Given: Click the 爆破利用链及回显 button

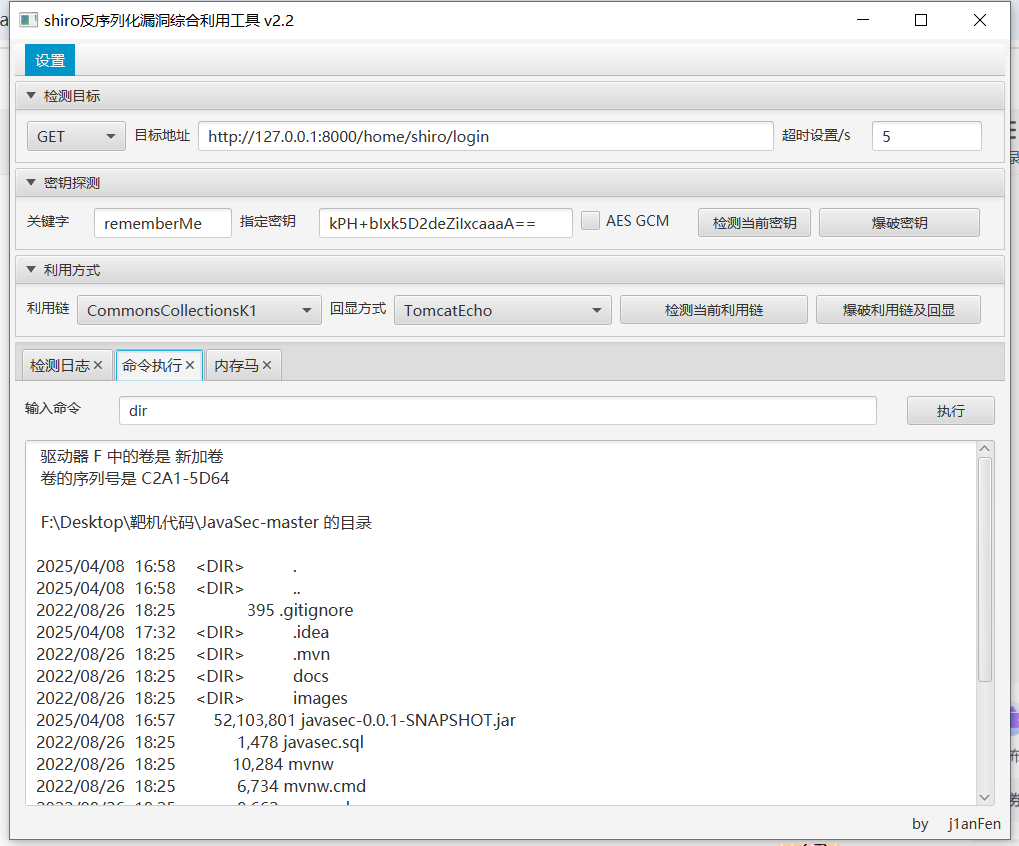Looking at the screenshot, I should click(x=898, y=310).
